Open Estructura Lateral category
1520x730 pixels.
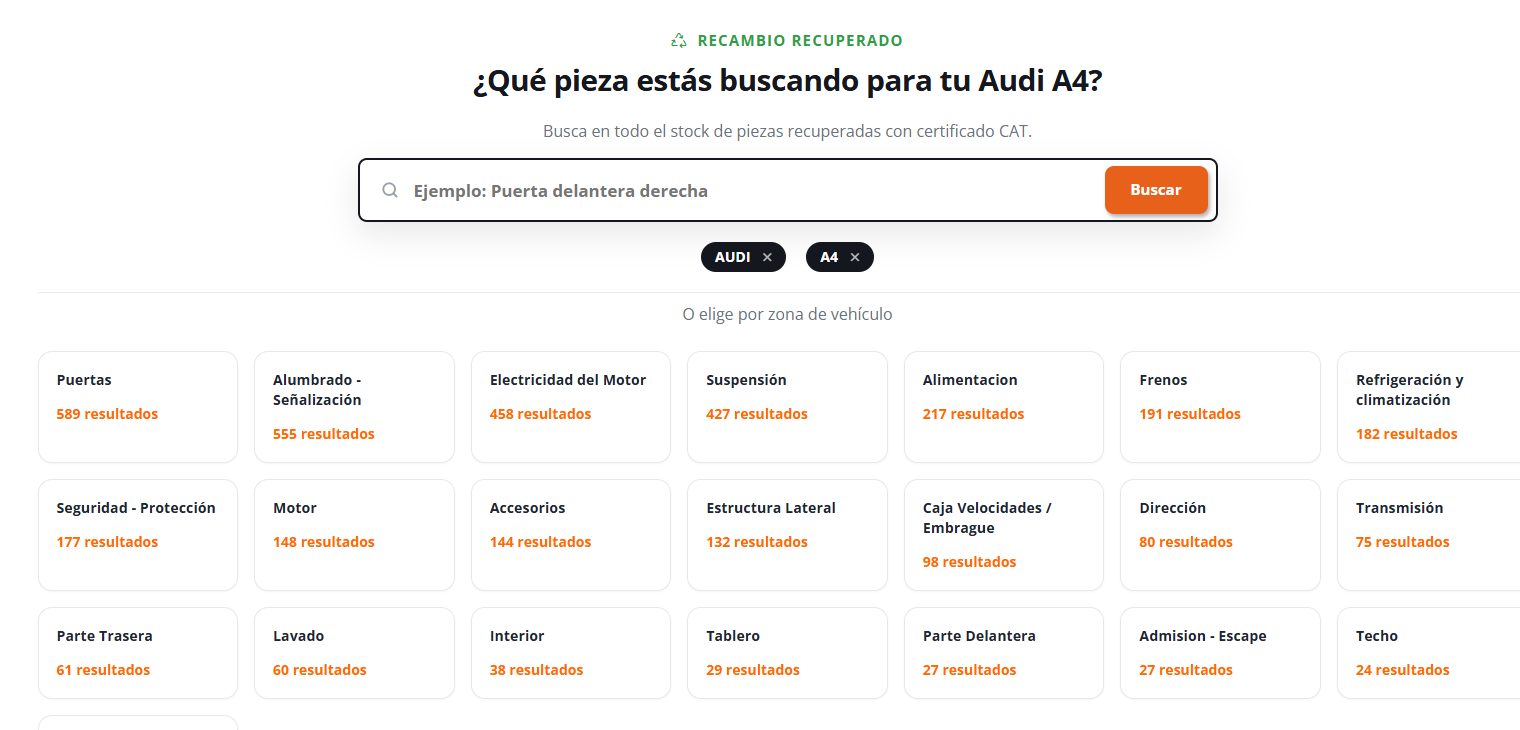pyautogui.click(x=787, y=535)
